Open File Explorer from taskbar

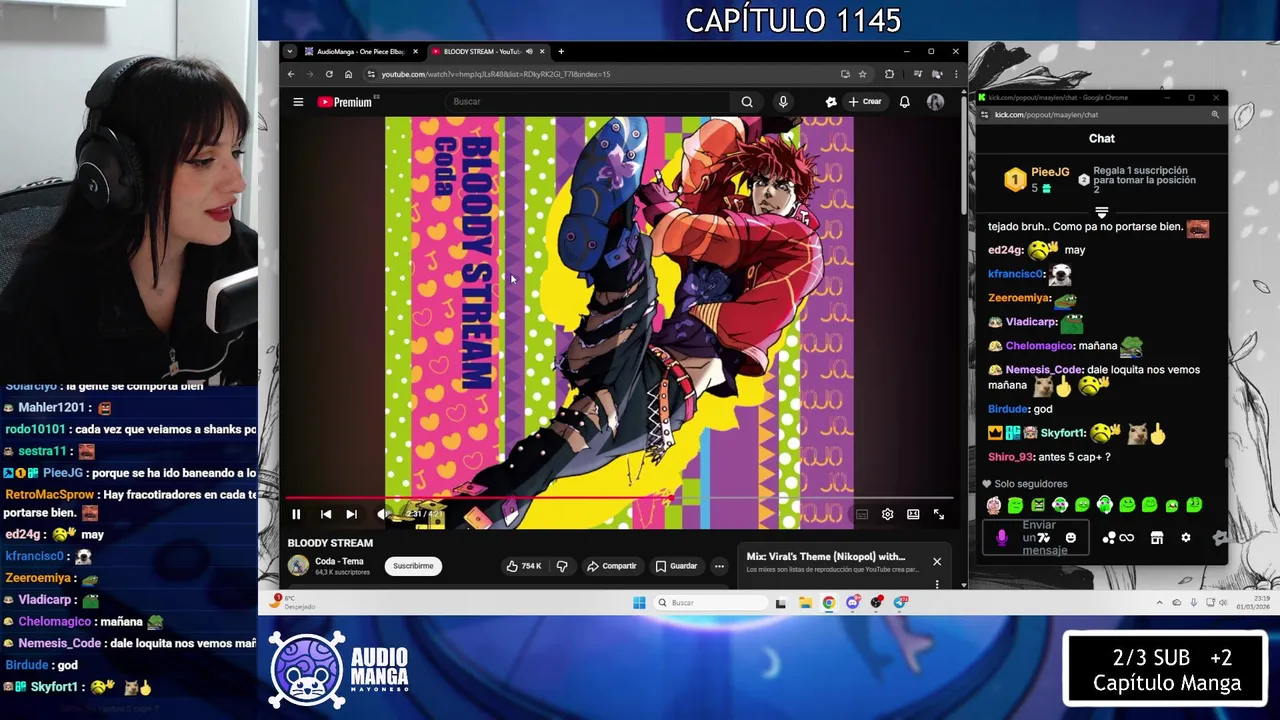(805, 602)
